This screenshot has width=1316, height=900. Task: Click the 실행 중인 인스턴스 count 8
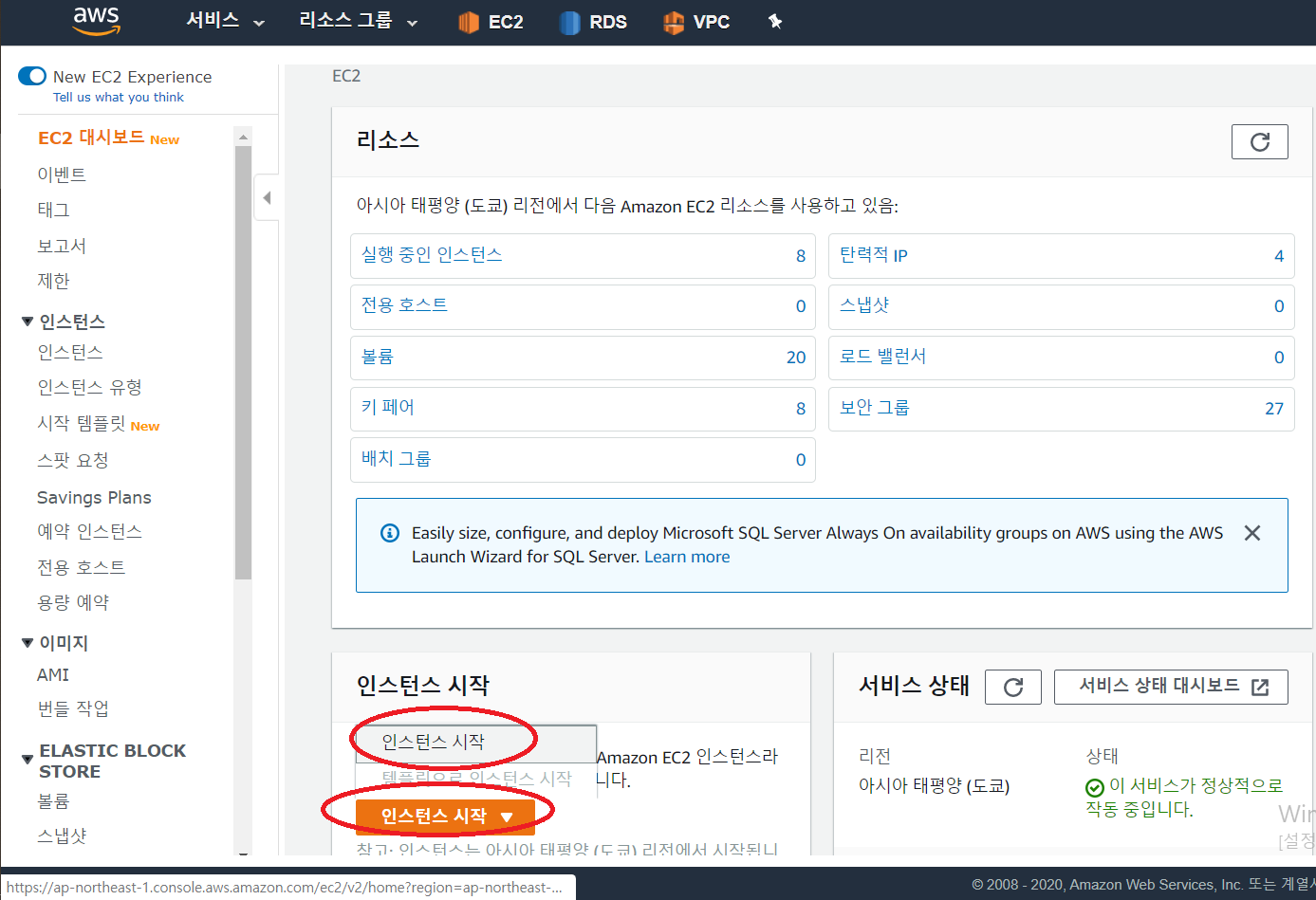click(x=801, y=255)
